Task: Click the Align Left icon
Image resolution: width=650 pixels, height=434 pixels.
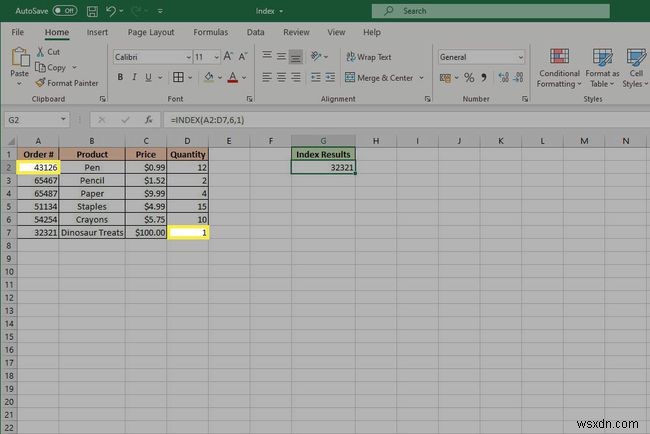Action: click(267, 78)
